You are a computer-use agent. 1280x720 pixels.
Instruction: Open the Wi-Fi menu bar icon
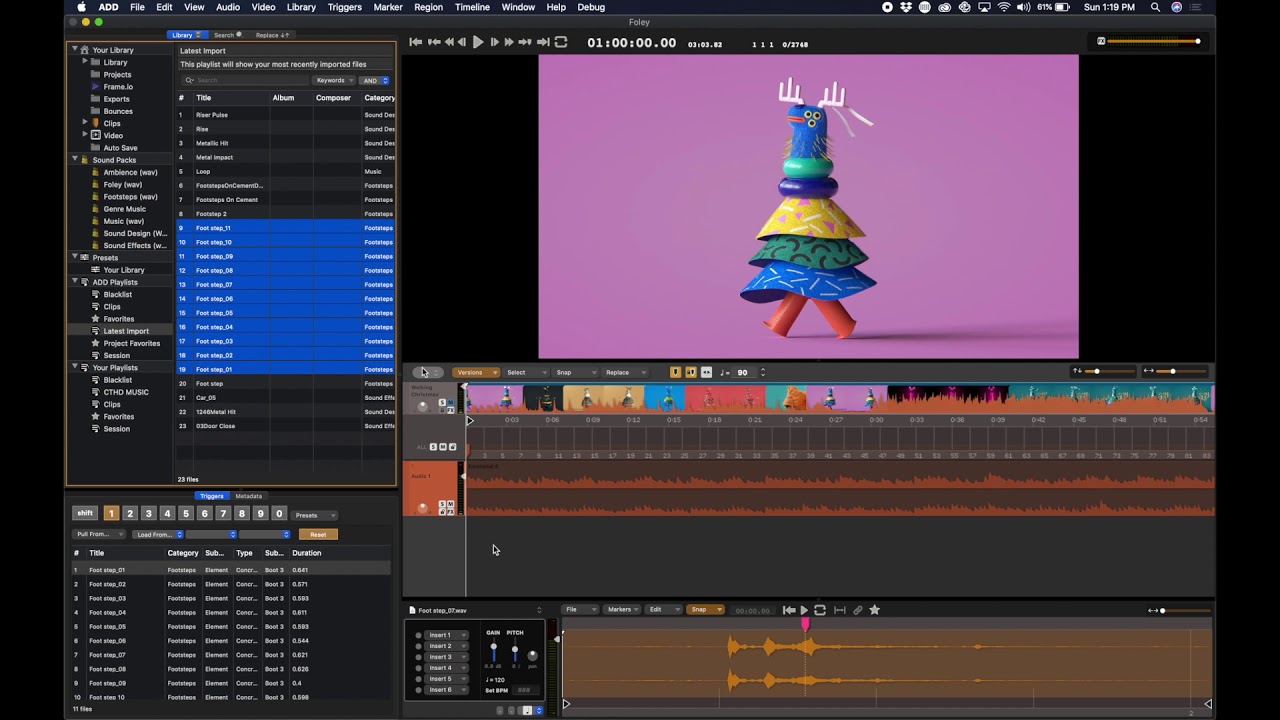pyautogui.click(x=1004, y=7)
